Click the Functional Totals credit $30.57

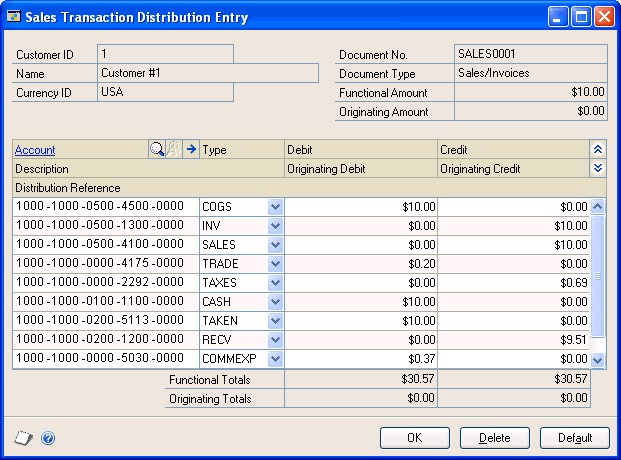(514, 379)
